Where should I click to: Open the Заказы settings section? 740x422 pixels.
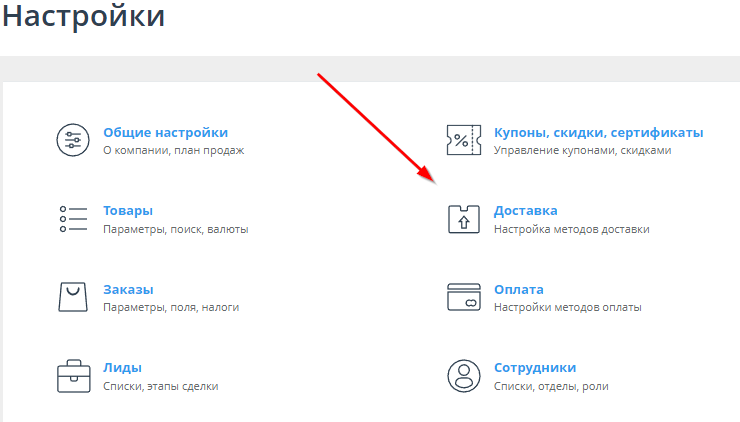tap(128, 289)
